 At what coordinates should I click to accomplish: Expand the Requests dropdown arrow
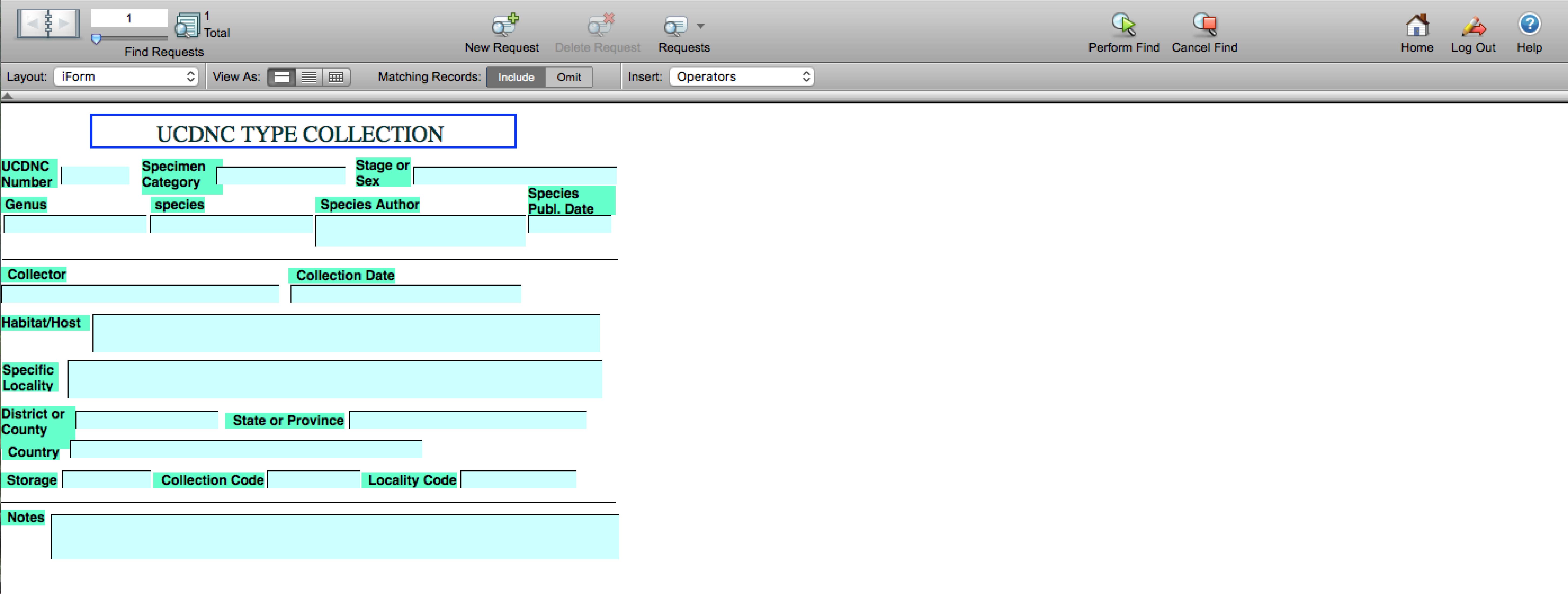[x=701, y=26]
